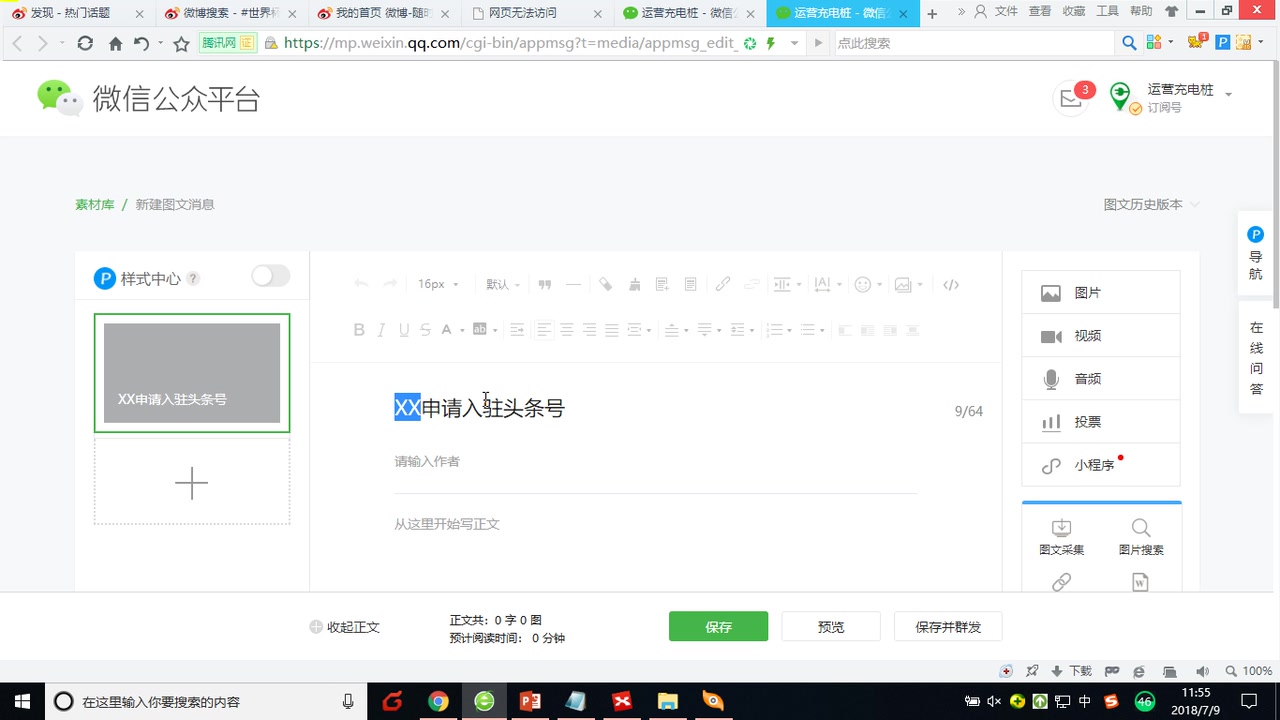Open the 图文采集 article collection tool

(x=1062, y=537)
